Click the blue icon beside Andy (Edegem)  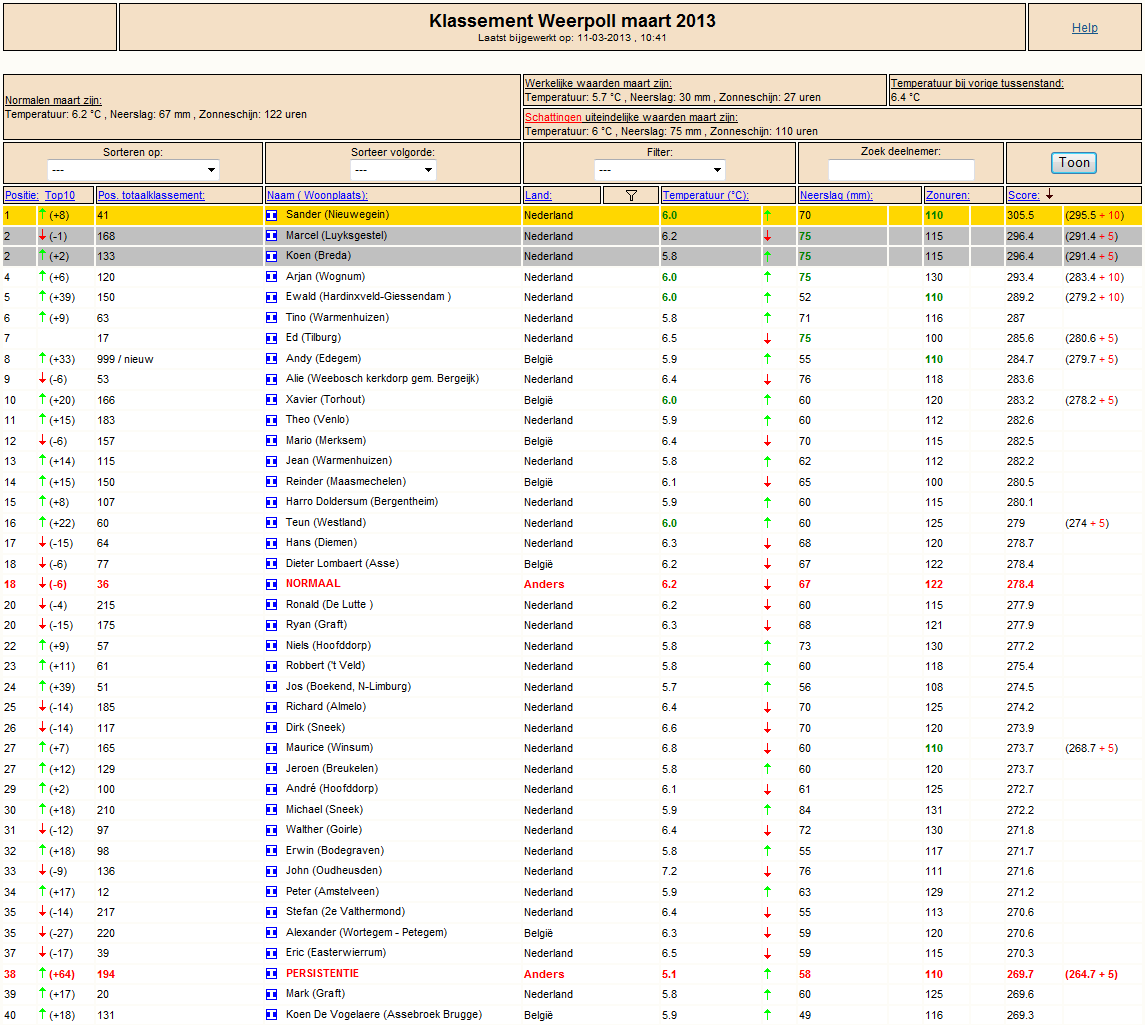click(272, 358)
